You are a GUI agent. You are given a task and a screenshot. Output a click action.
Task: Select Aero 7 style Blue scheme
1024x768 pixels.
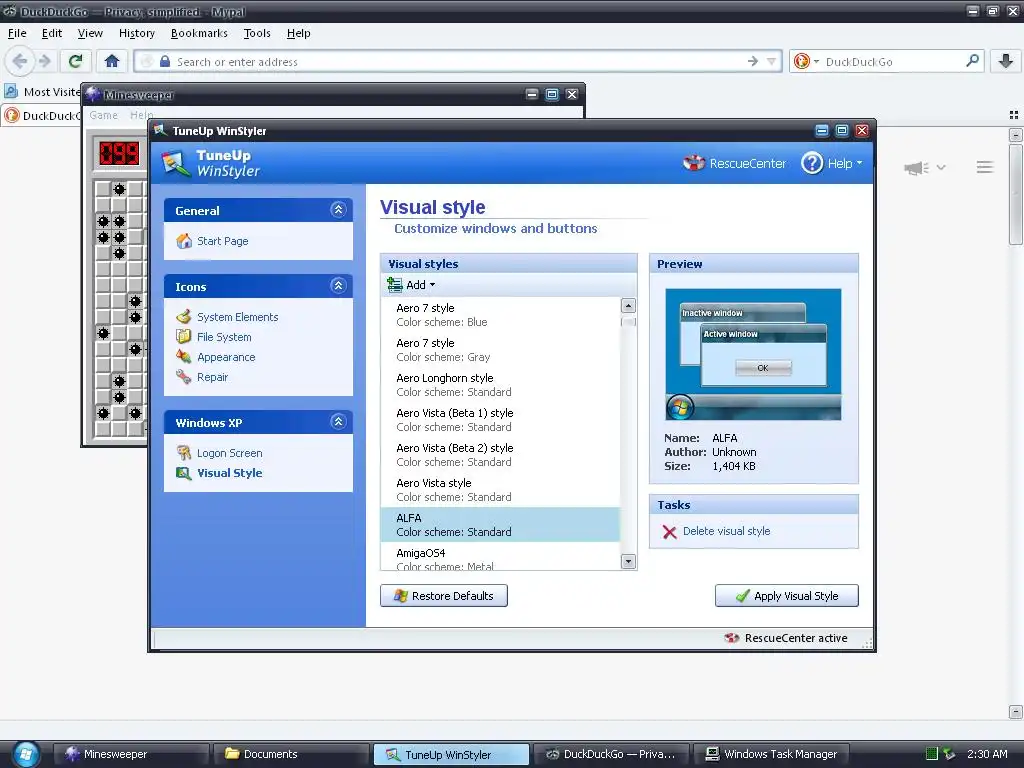(500, 315)
